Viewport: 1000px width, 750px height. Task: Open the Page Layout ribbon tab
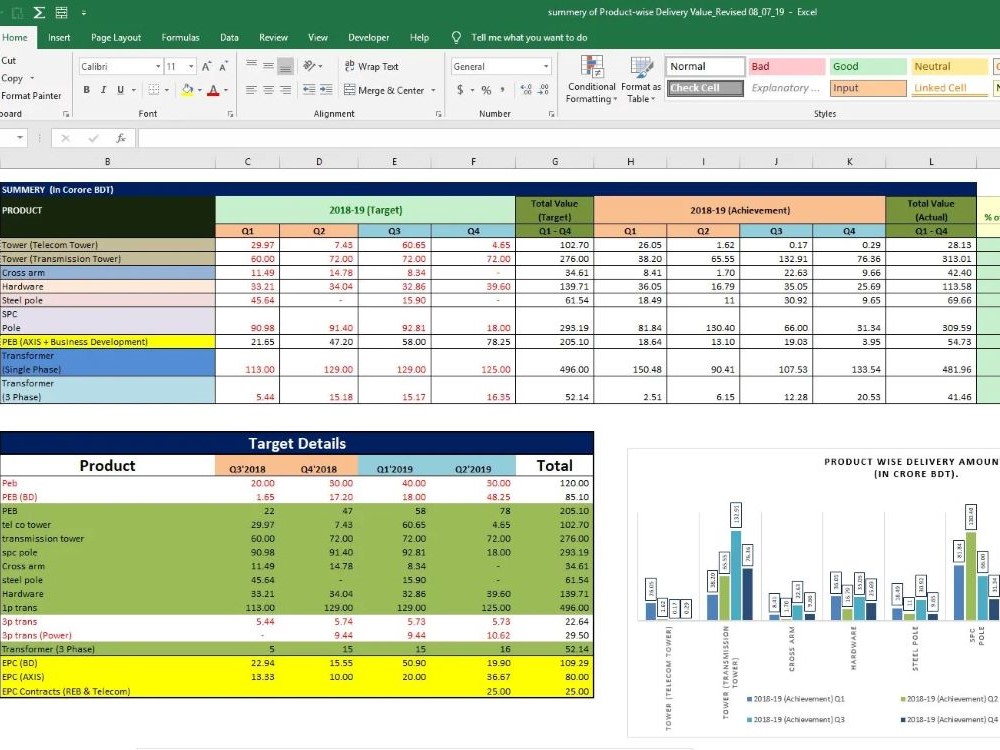tap(116, 38)
